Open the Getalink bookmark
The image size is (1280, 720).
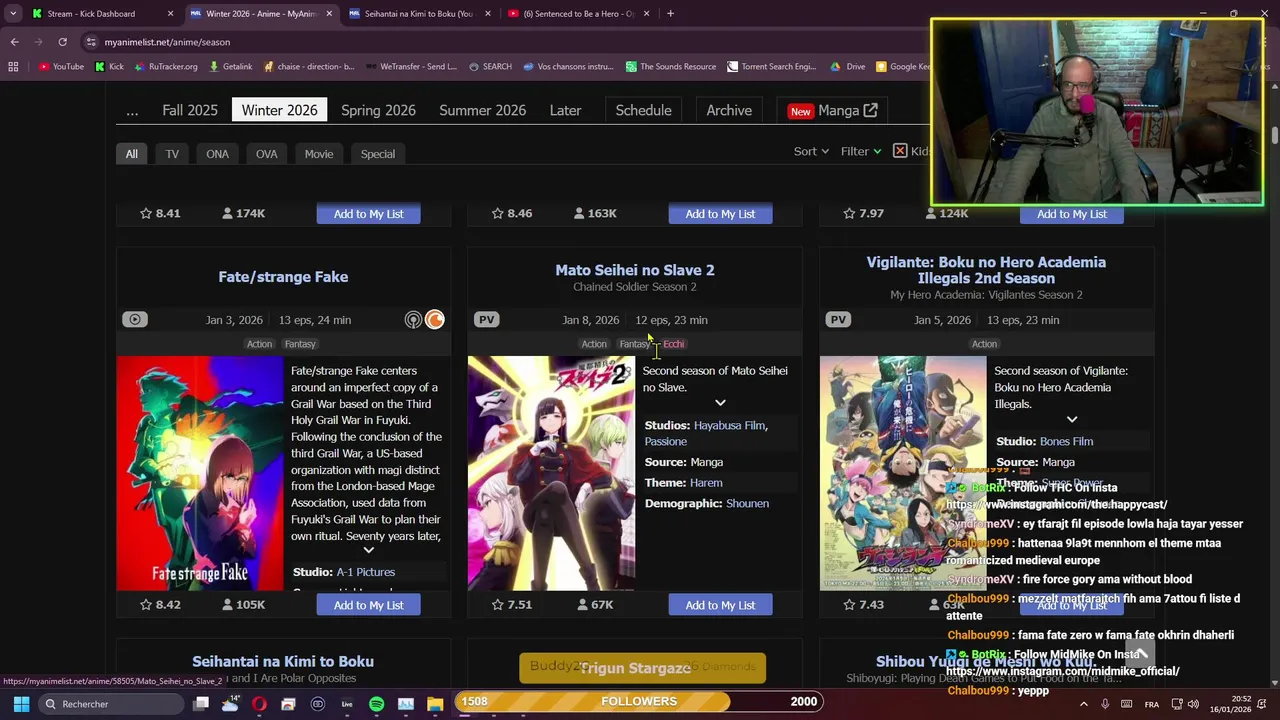[x=230, y=67]
